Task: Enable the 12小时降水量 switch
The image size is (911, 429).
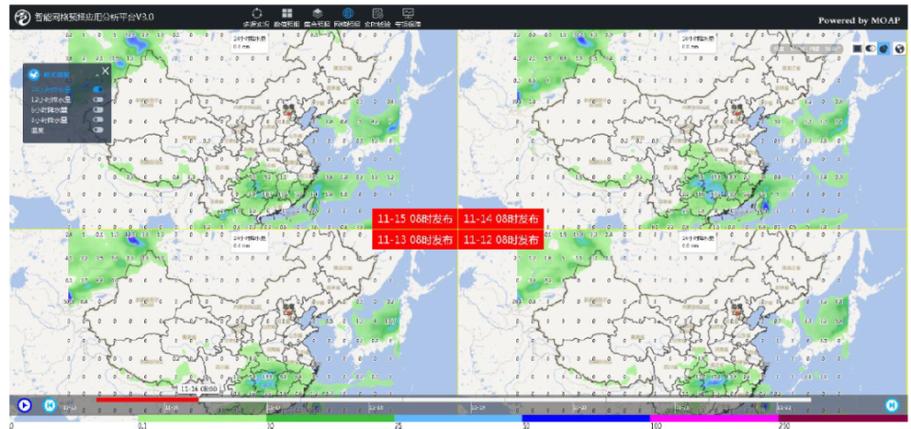Action: click(x=98, y=99)
